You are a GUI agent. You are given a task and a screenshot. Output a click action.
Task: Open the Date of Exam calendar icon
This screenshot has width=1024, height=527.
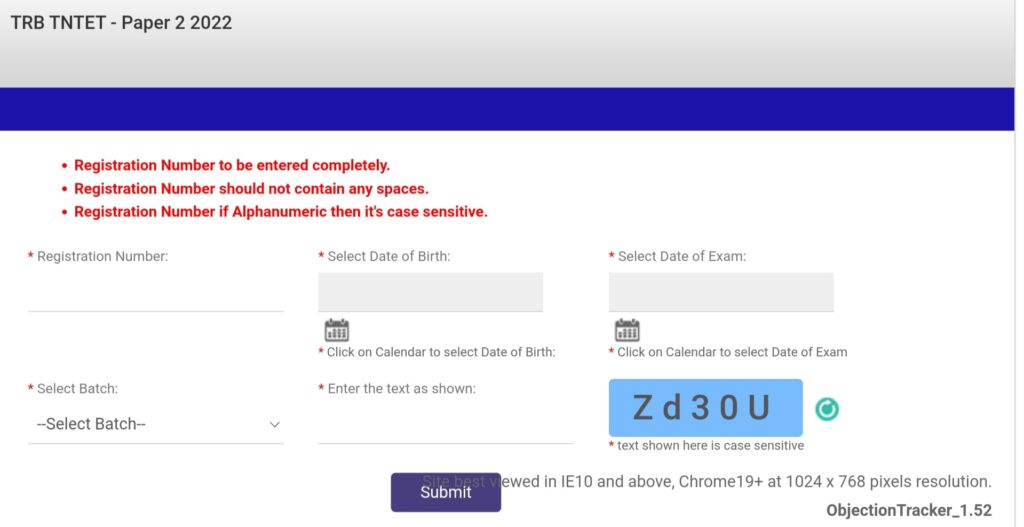[x=627, y=330]
